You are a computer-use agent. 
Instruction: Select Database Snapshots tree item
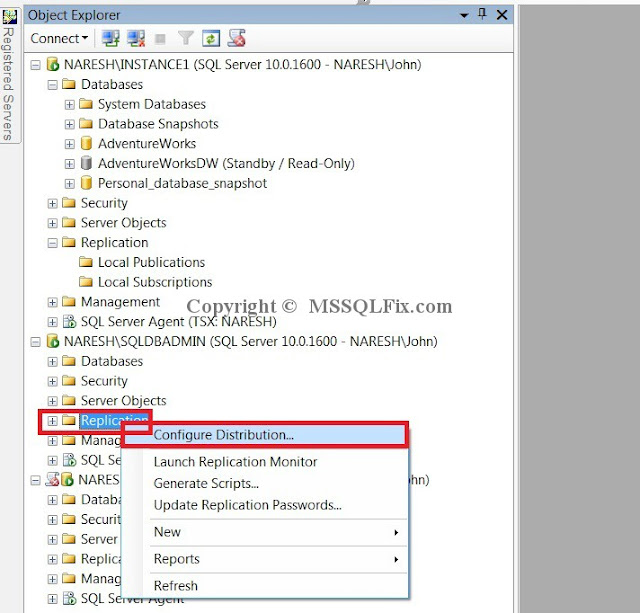point(158,124)
